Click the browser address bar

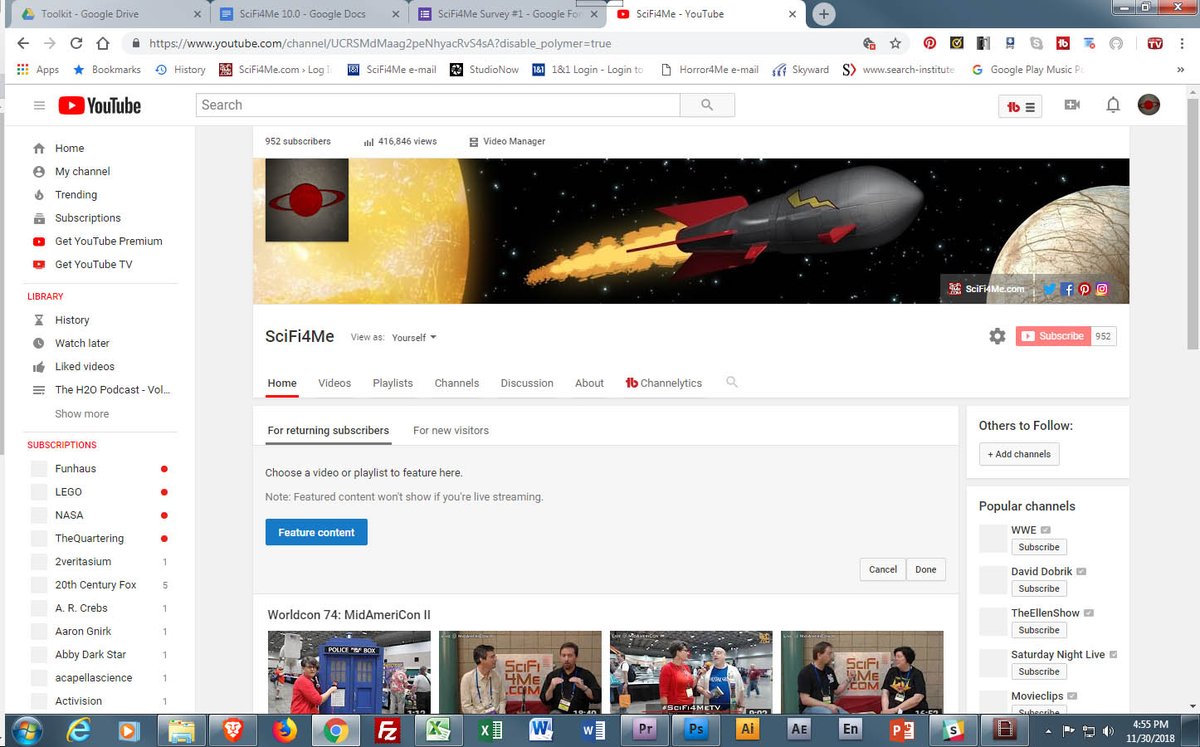coord(500,43)
